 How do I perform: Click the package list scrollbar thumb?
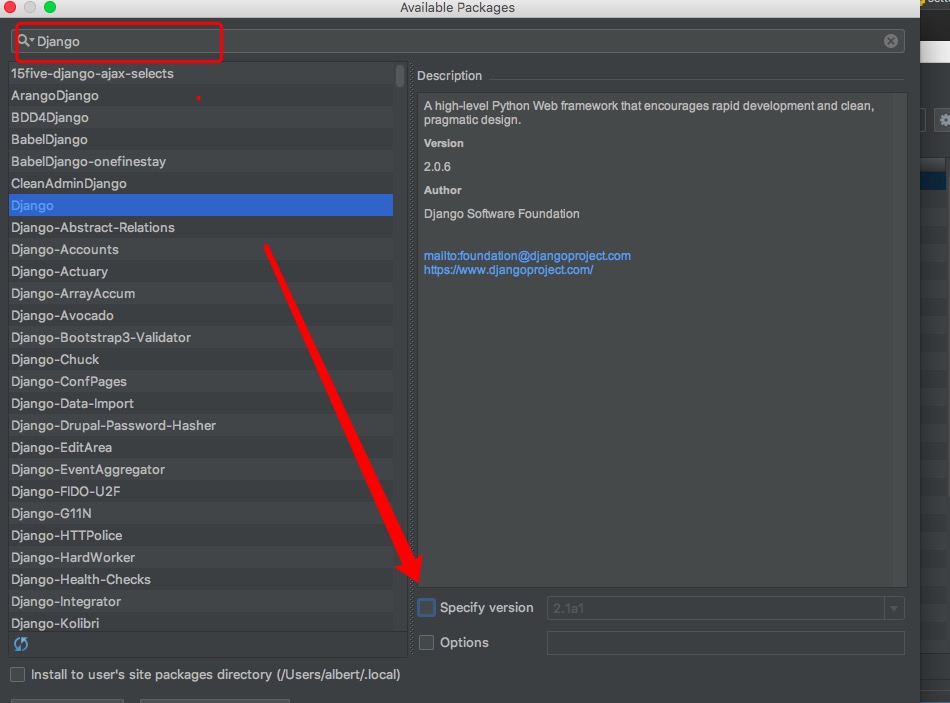click(x=400, y=76)
